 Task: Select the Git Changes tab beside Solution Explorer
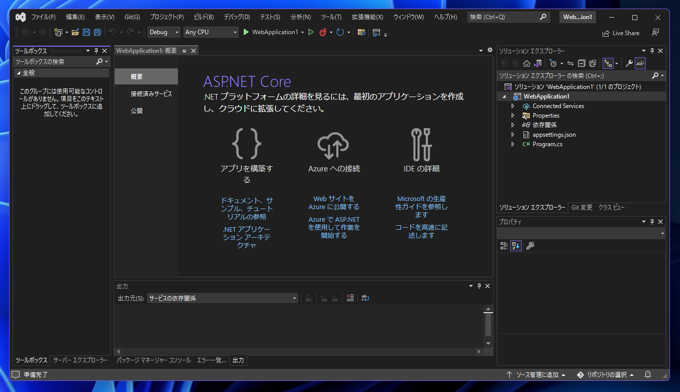[582, 208]
